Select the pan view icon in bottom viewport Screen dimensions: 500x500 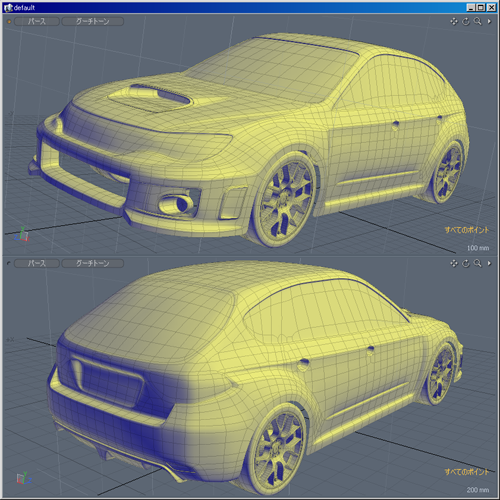coord(454,263)
